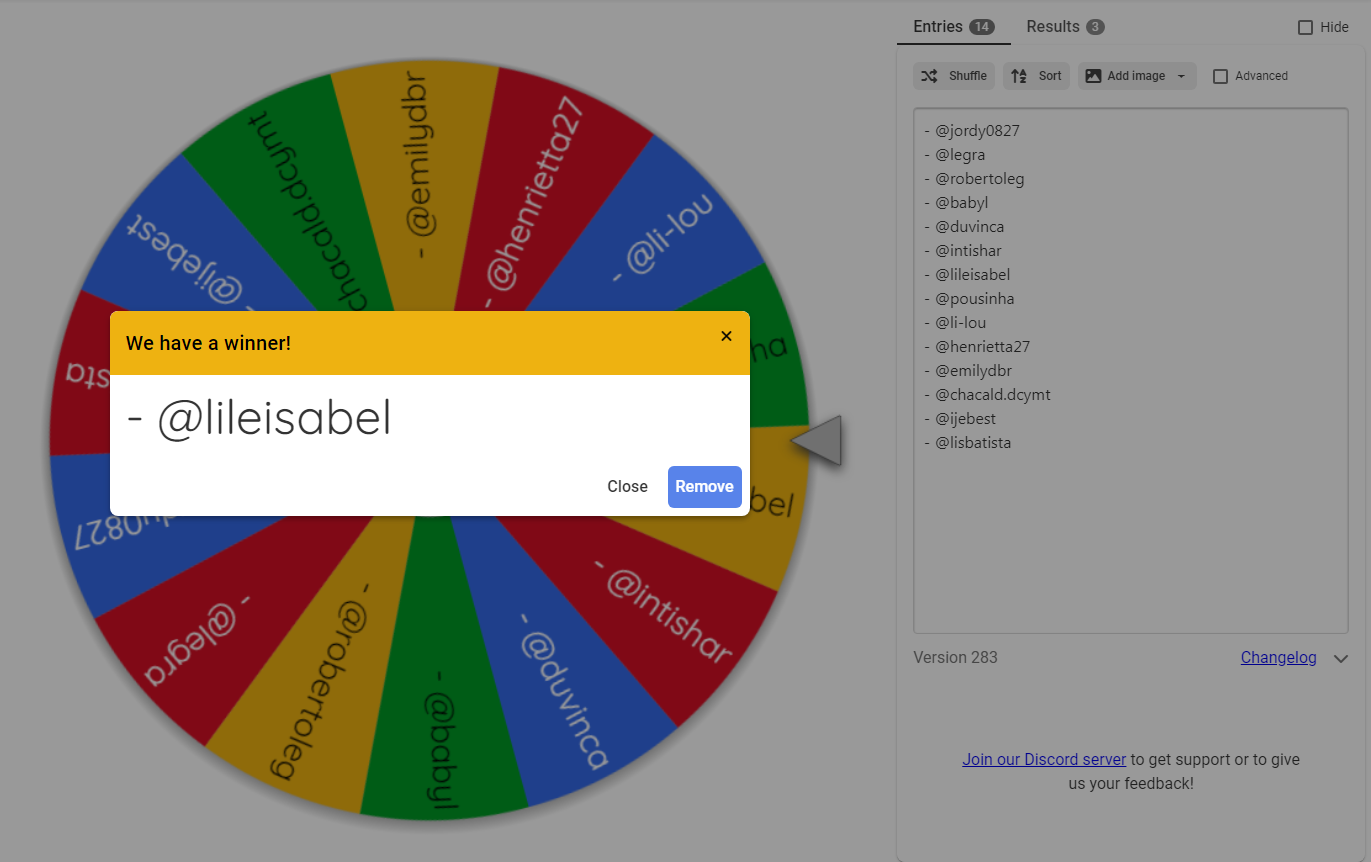Click the Entries count badge 14
This screenshot has height=862, width=1371.
click(x=982, y=27)
